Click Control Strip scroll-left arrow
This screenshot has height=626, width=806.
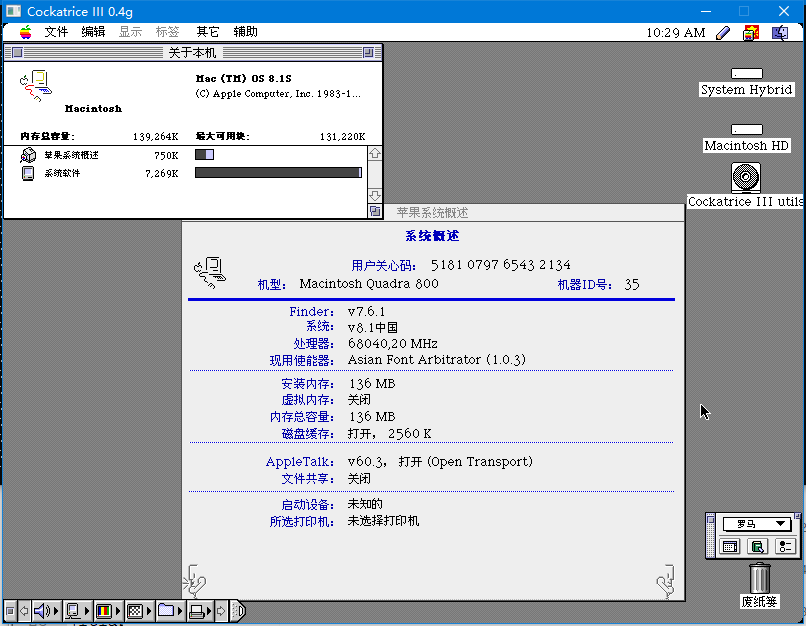pyautogui.click(x=24, y=611)
